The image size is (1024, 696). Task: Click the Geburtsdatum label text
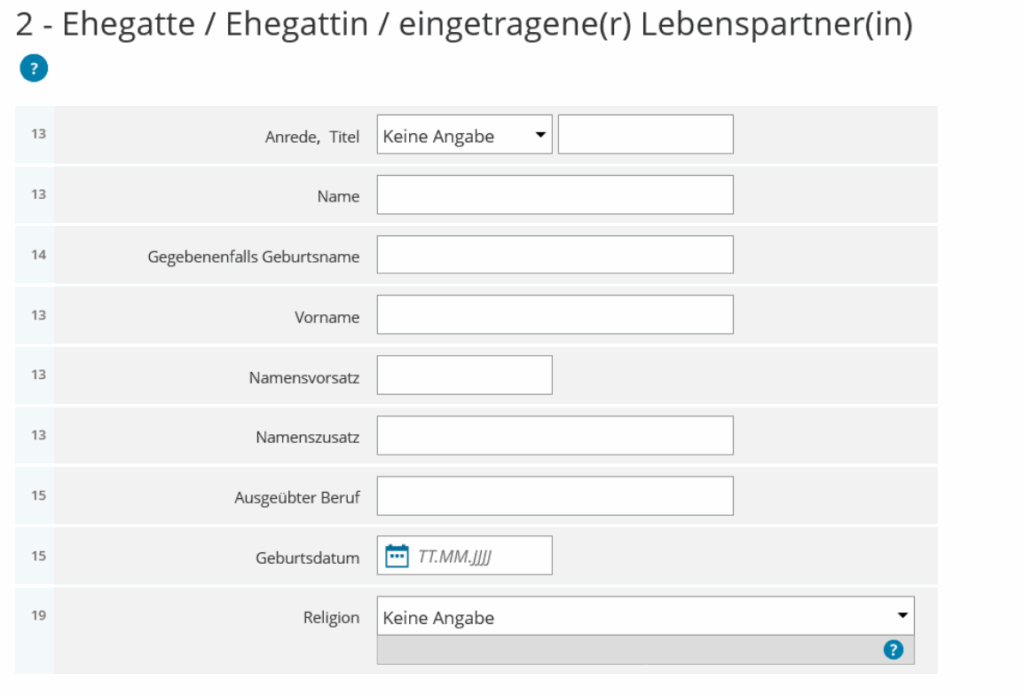click(x=307, y=558)
